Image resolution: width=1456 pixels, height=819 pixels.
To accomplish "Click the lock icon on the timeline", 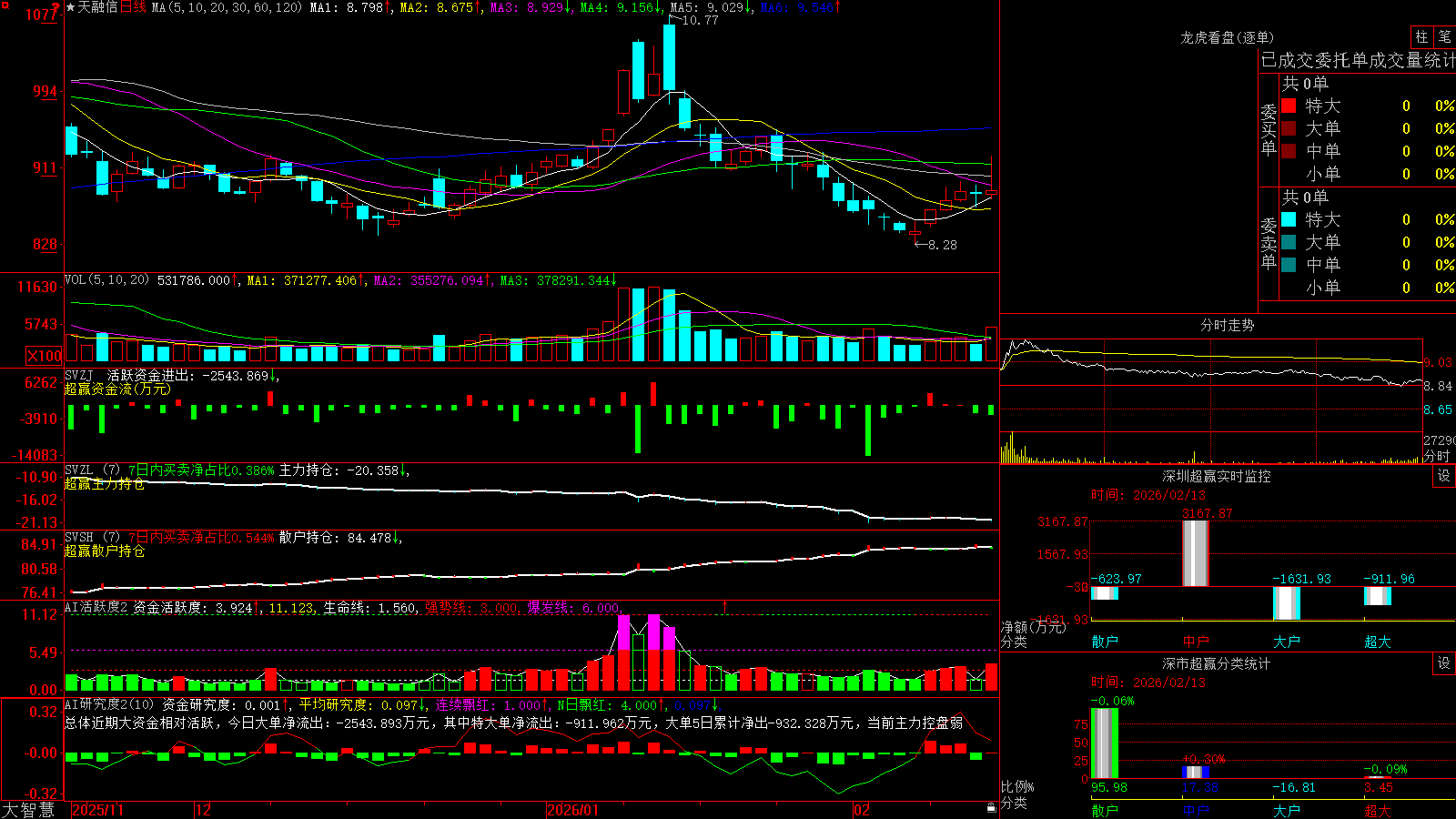I will click(991, 808).
